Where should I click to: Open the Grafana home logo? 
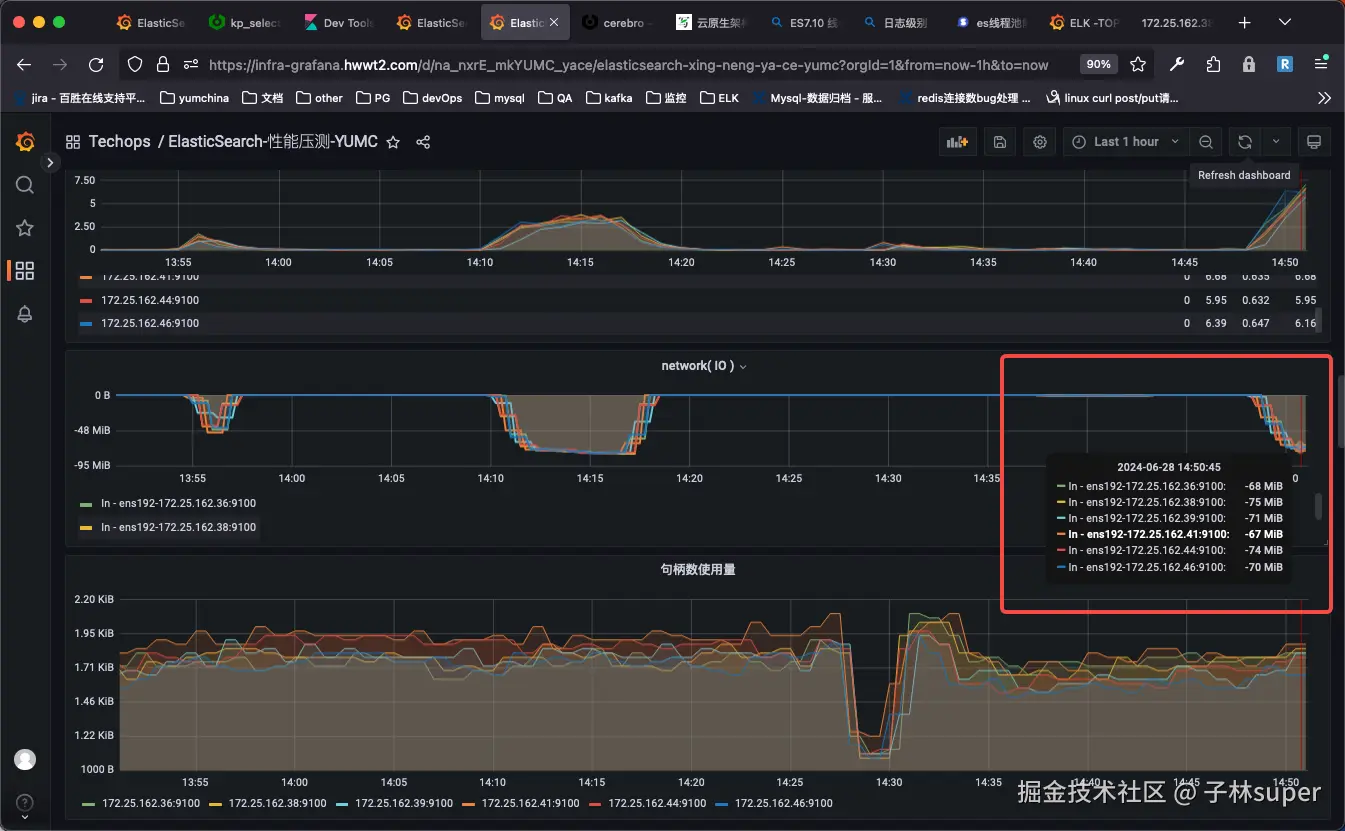25,142
